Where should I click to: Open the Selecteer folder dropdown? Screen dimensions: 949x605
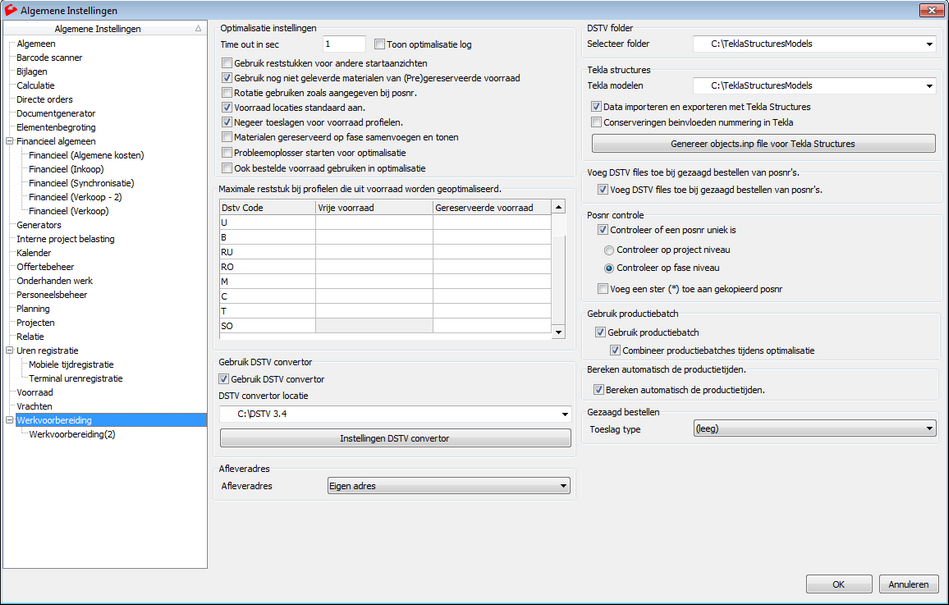tap(930, 44)
